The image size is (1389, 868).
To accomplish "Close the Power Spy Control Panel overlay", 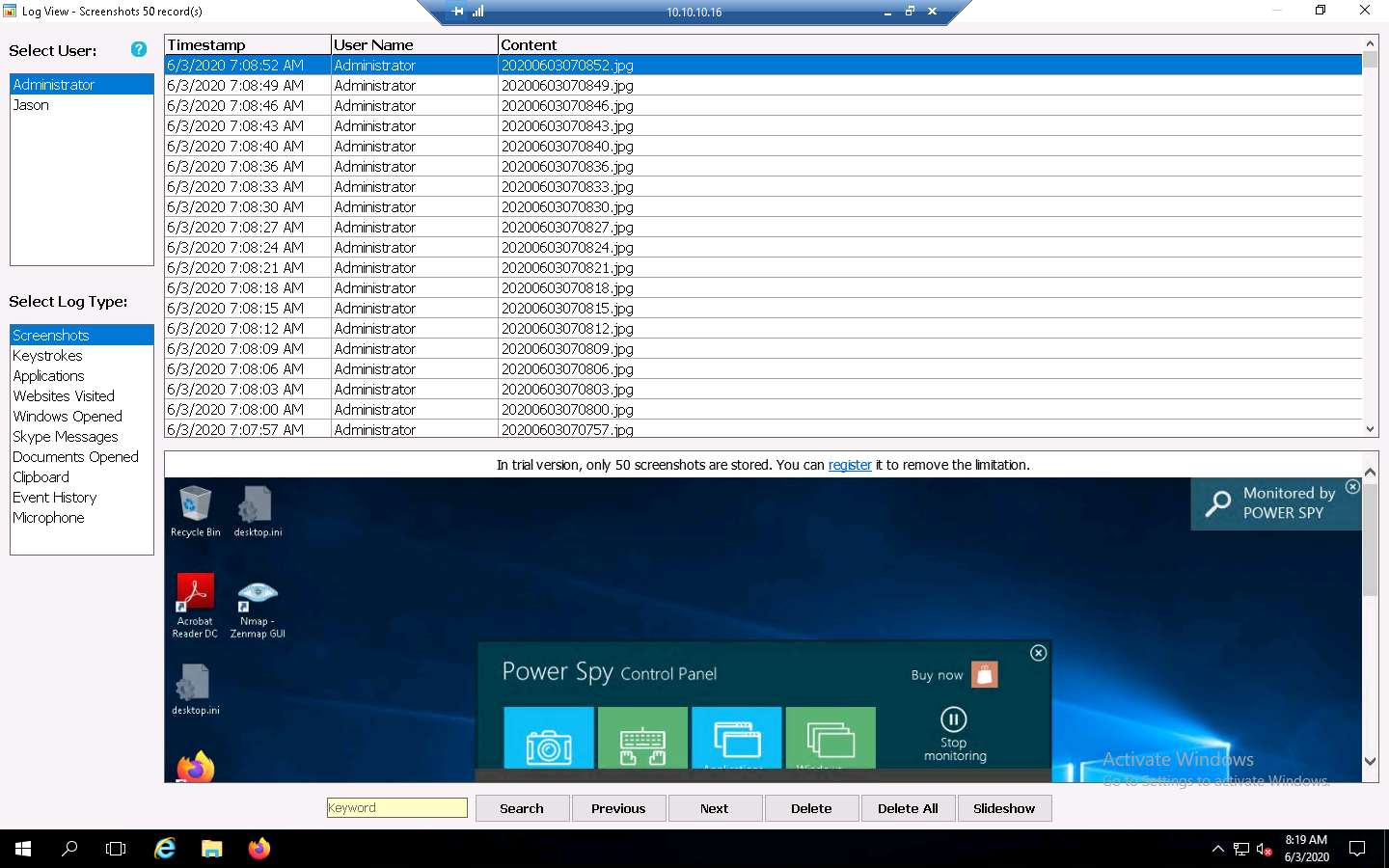I will [x=1038, y=653].
